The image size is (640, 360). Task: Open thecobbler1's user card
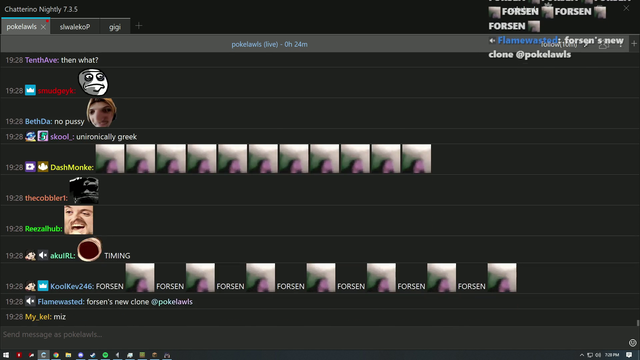coord(46,198)
